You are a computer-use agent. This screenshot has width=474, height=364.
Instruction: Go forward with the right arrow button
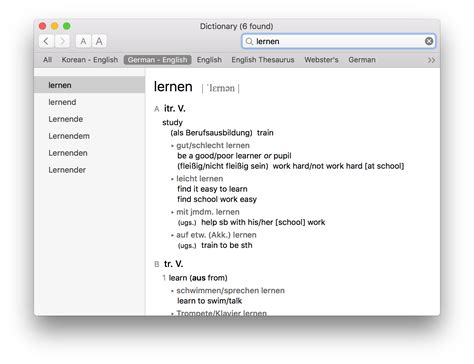62,41
